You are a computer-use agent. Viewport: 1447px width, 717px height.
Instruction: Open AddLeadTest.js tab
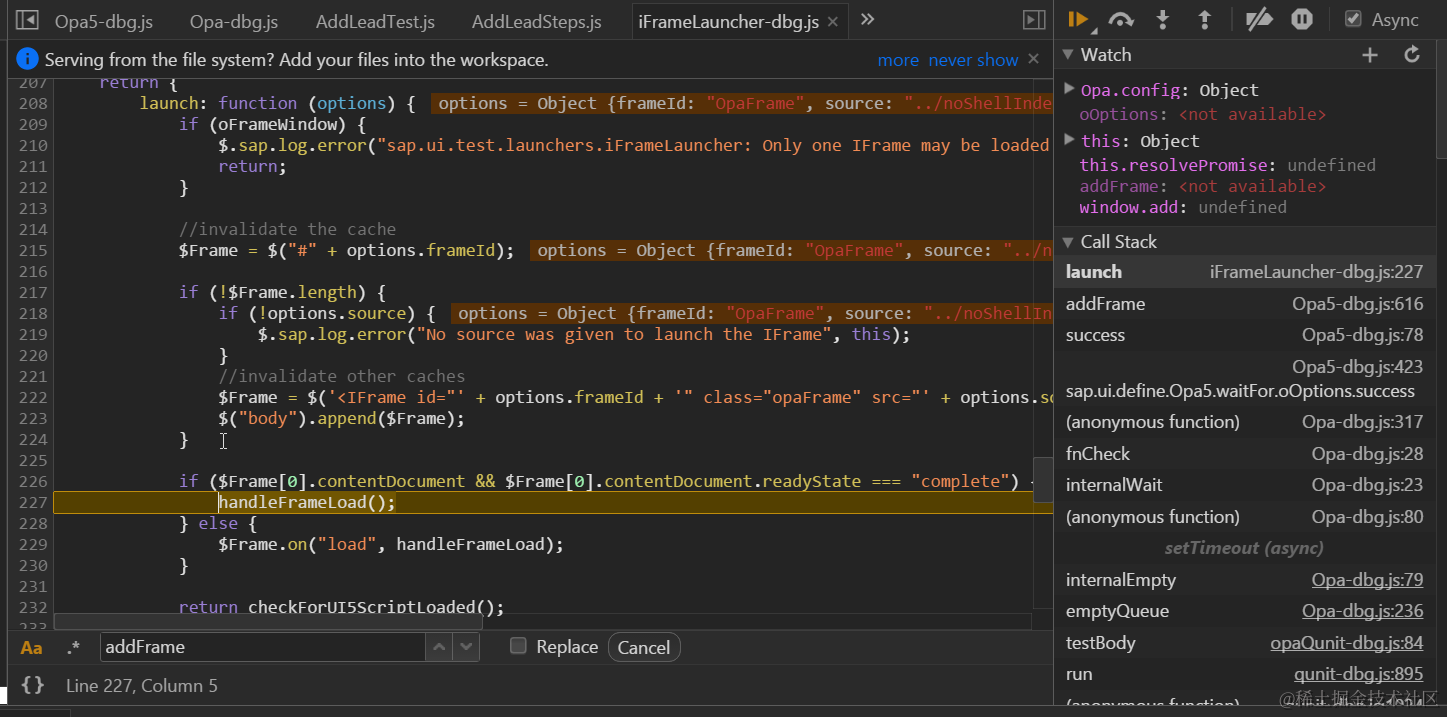click(375, 21)
